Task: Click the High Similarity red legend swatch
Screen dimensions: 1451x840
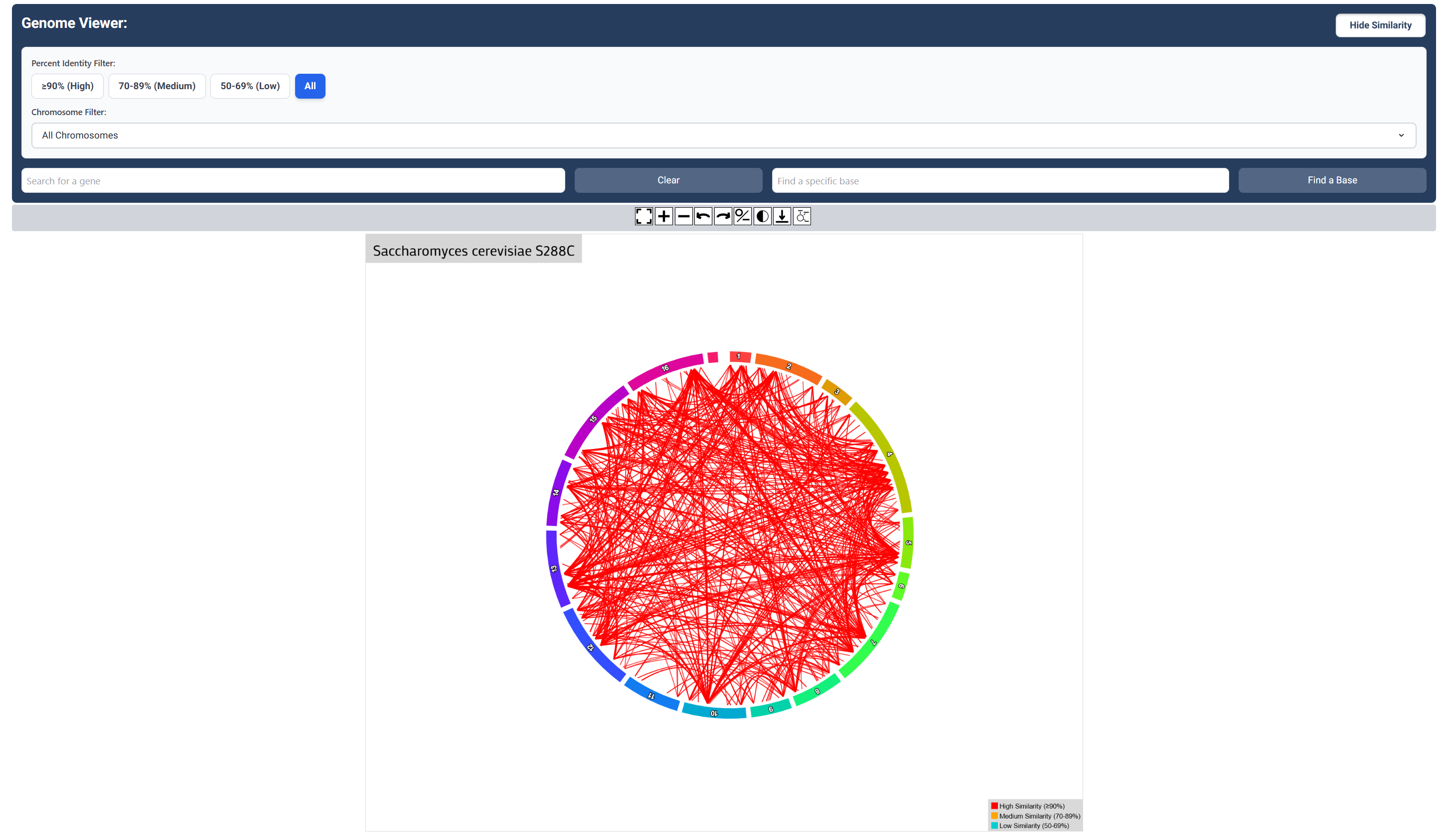Action: click(994, 806)
